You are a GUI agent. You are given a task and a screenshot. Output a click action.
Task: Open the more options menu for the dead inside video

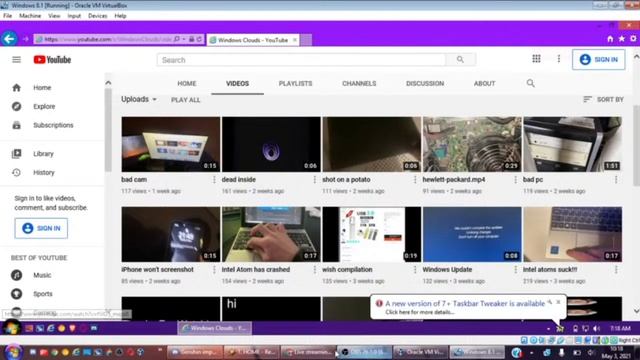[x=314, y=180]
